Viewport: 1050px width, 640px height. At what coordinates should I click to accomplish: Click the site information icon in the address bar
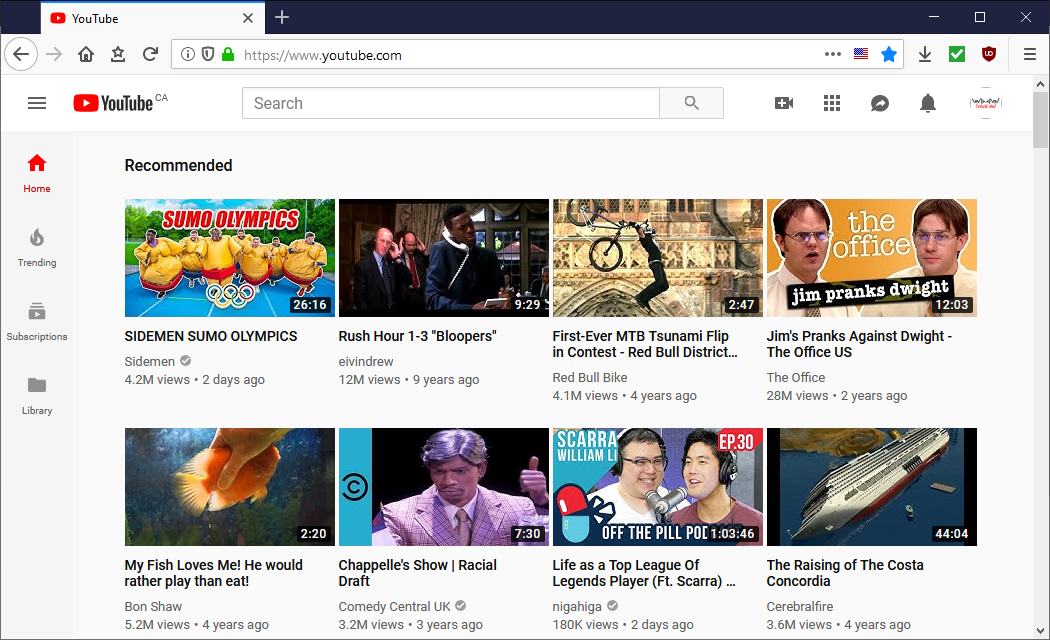pos(188,54)
